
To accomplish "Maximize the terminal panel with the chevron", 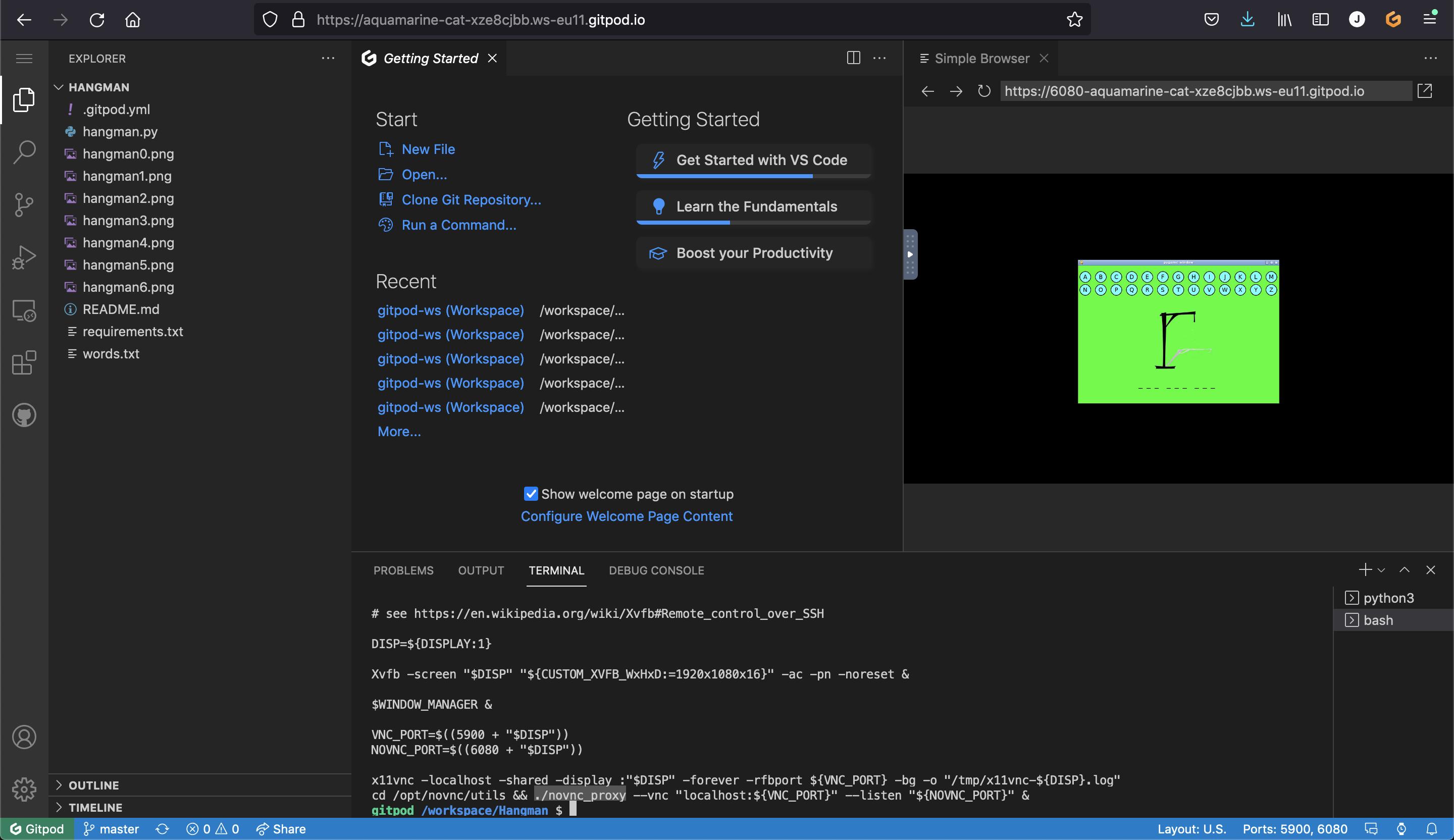I will 1405,570.
